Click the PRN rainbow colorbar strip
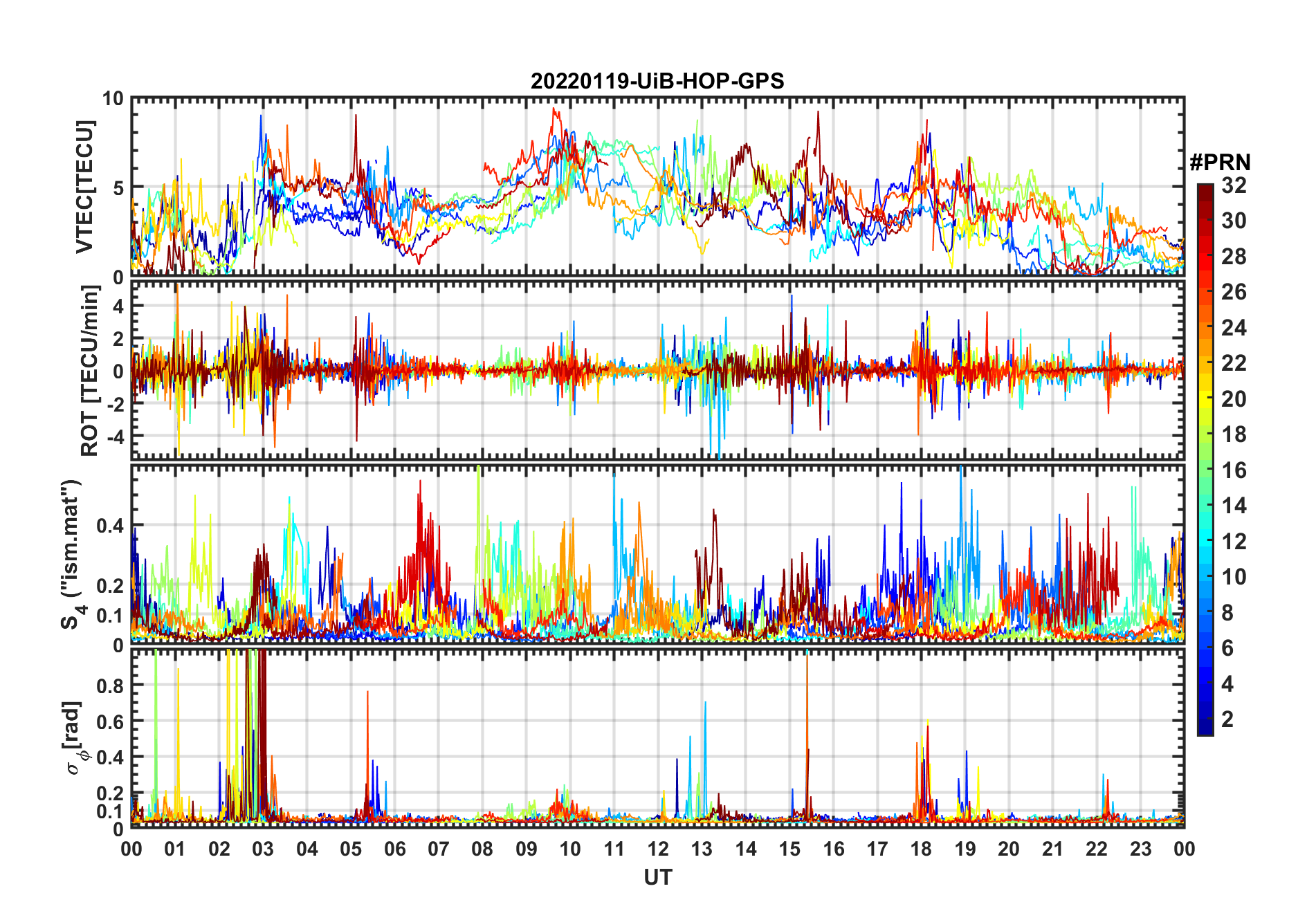The image size is (1316, 920). [1205, 459]
